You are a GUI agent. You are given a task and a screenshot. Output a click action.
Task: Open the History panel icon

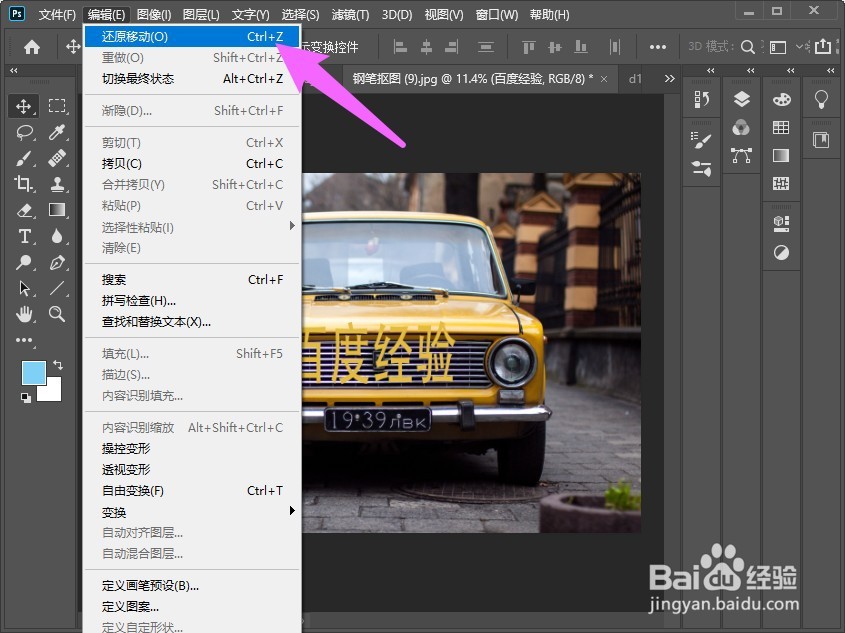702,99
